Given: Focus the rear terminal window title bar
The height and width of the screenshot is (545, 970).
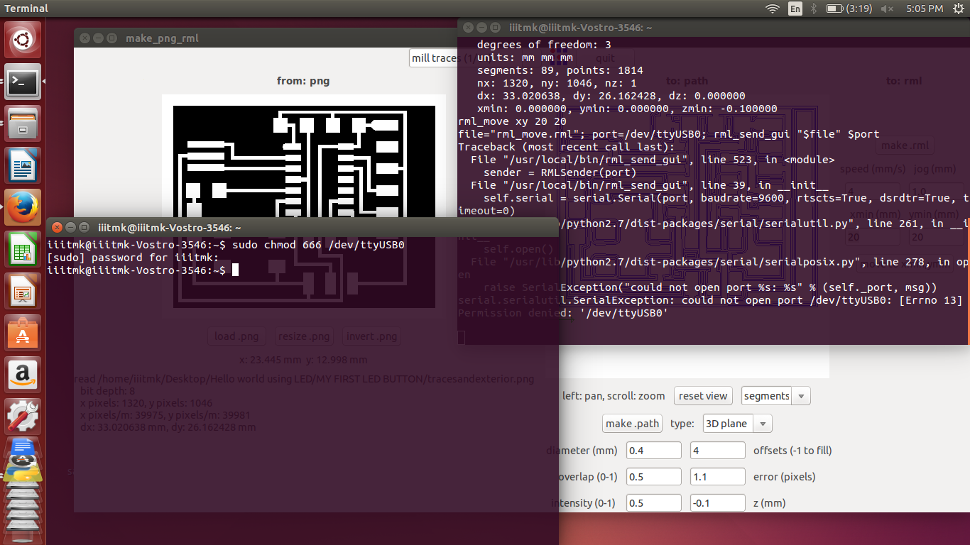Looking at the screenshot, I should [x=711, y=28].
